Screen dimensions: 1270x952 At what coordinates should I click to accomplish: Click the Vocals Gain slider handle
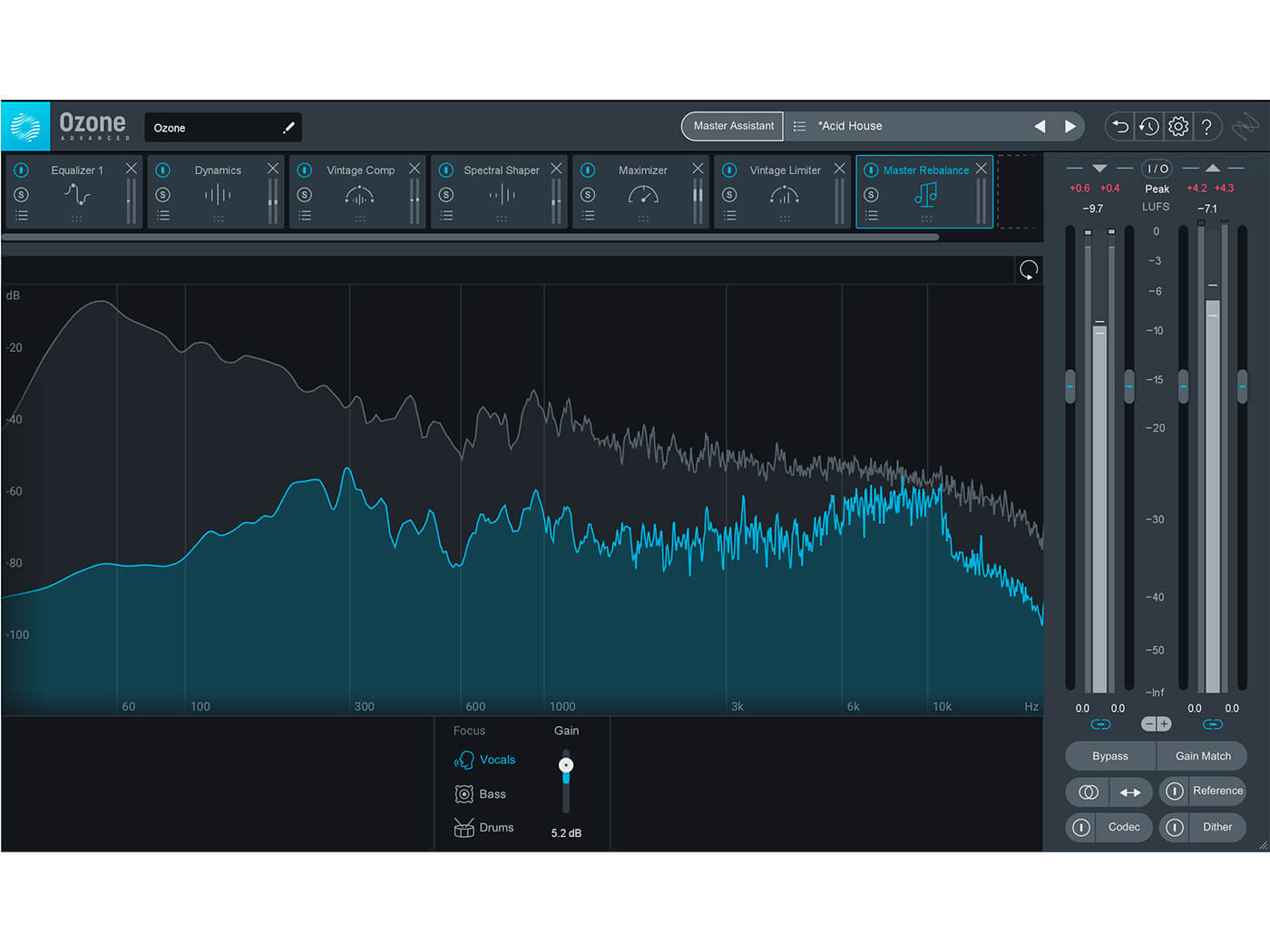(x=566, y=765)
